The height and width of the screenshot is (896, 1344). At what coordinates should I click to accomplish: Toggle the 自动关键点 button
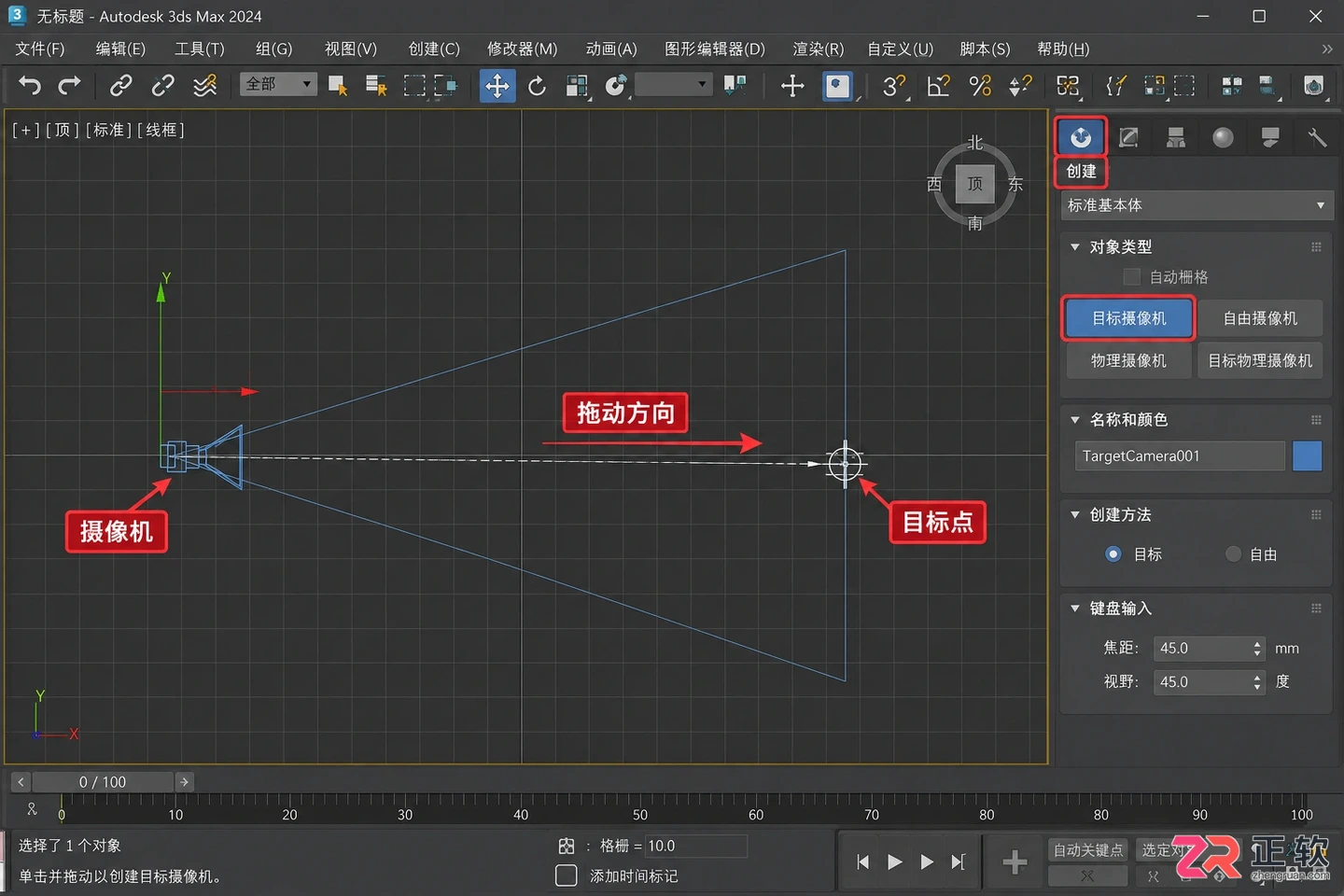point(1087,850)
